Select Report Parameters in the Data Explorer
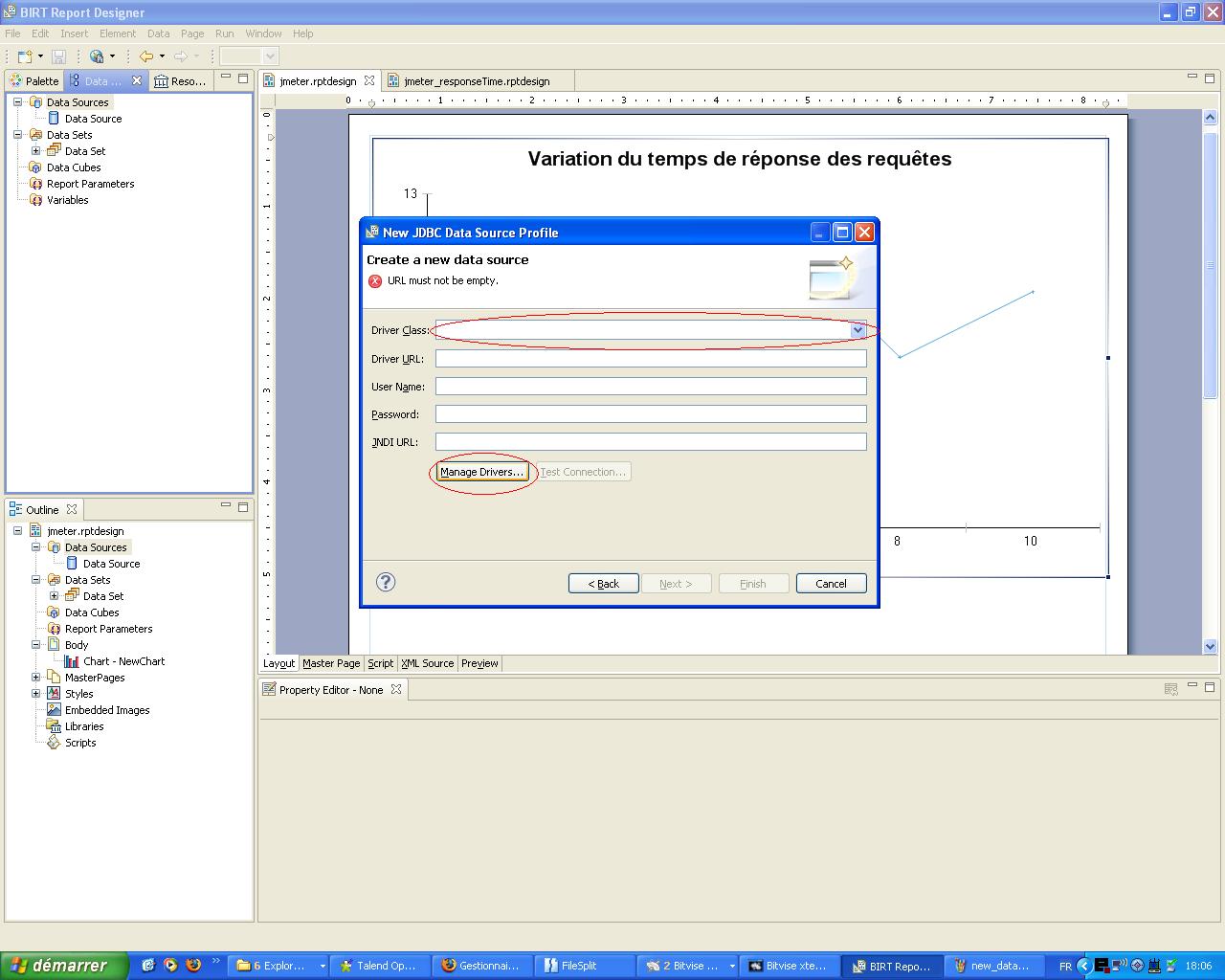 [x=91, y=183]
